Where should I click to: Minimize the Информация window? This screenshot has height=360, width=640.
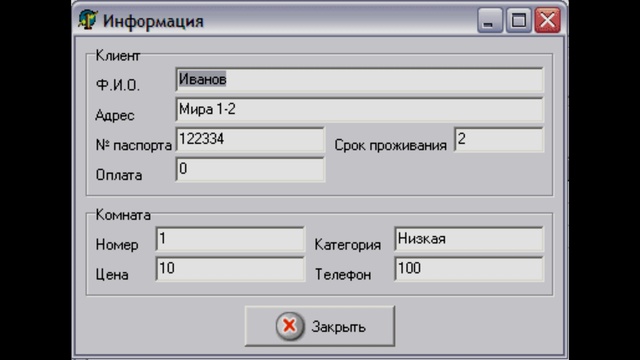point(489,20)
